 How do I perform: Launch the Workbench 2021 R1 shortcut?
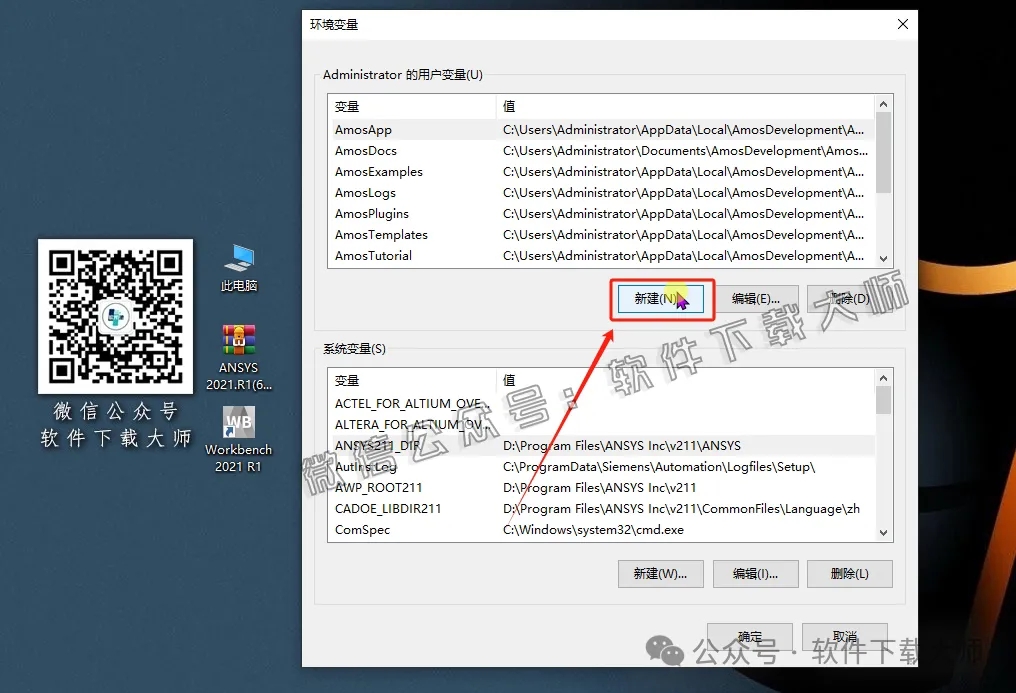coord(239,425)
